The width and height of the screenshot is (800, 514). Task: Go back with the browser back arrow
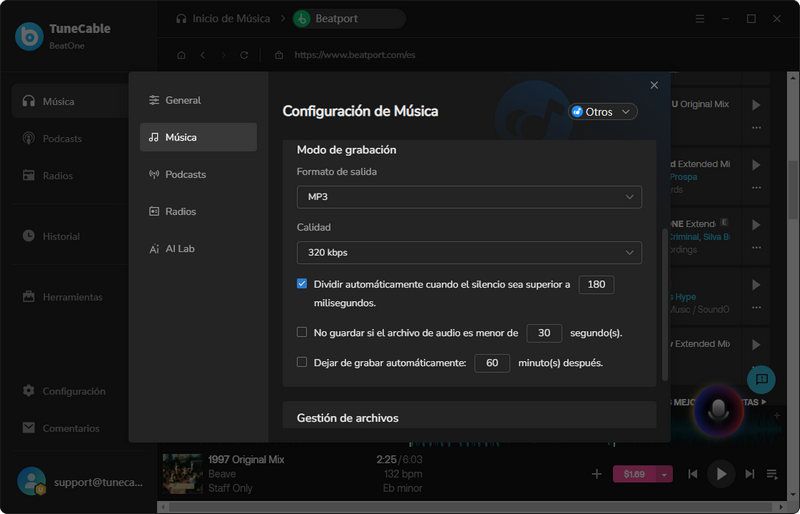coord(203,55)
